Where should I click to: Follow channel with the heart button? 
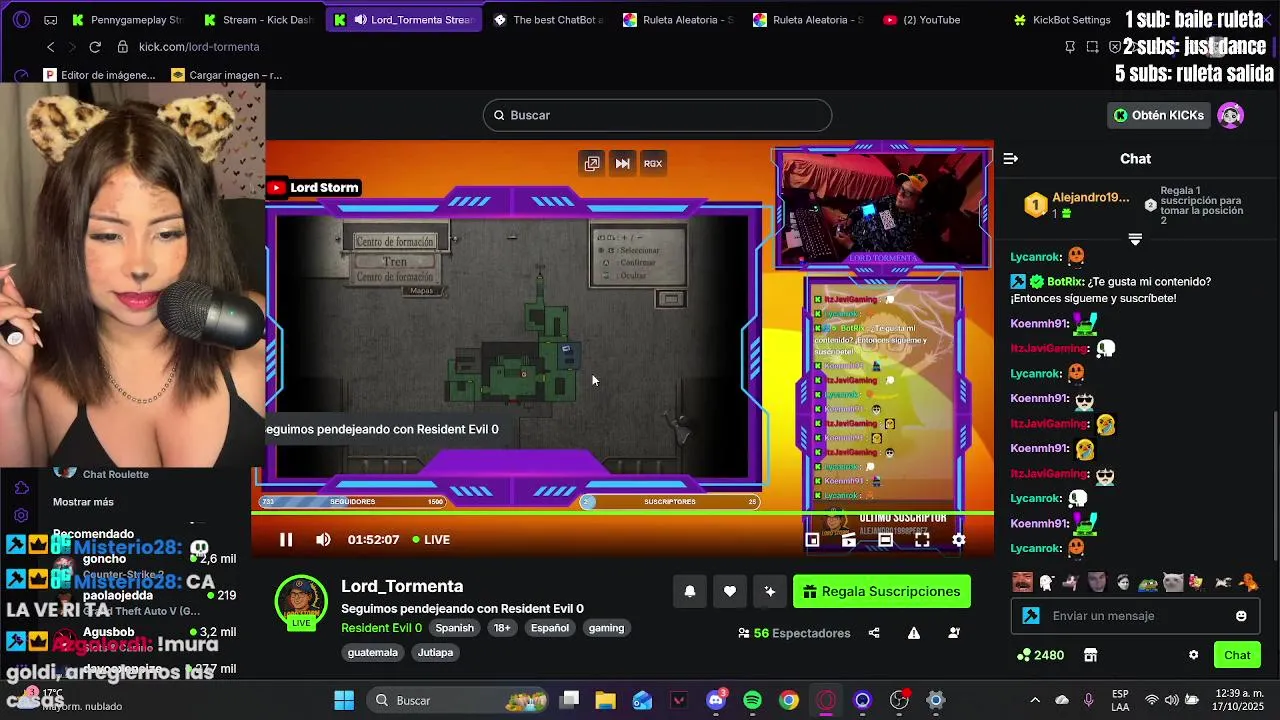[x=730, y=591]
